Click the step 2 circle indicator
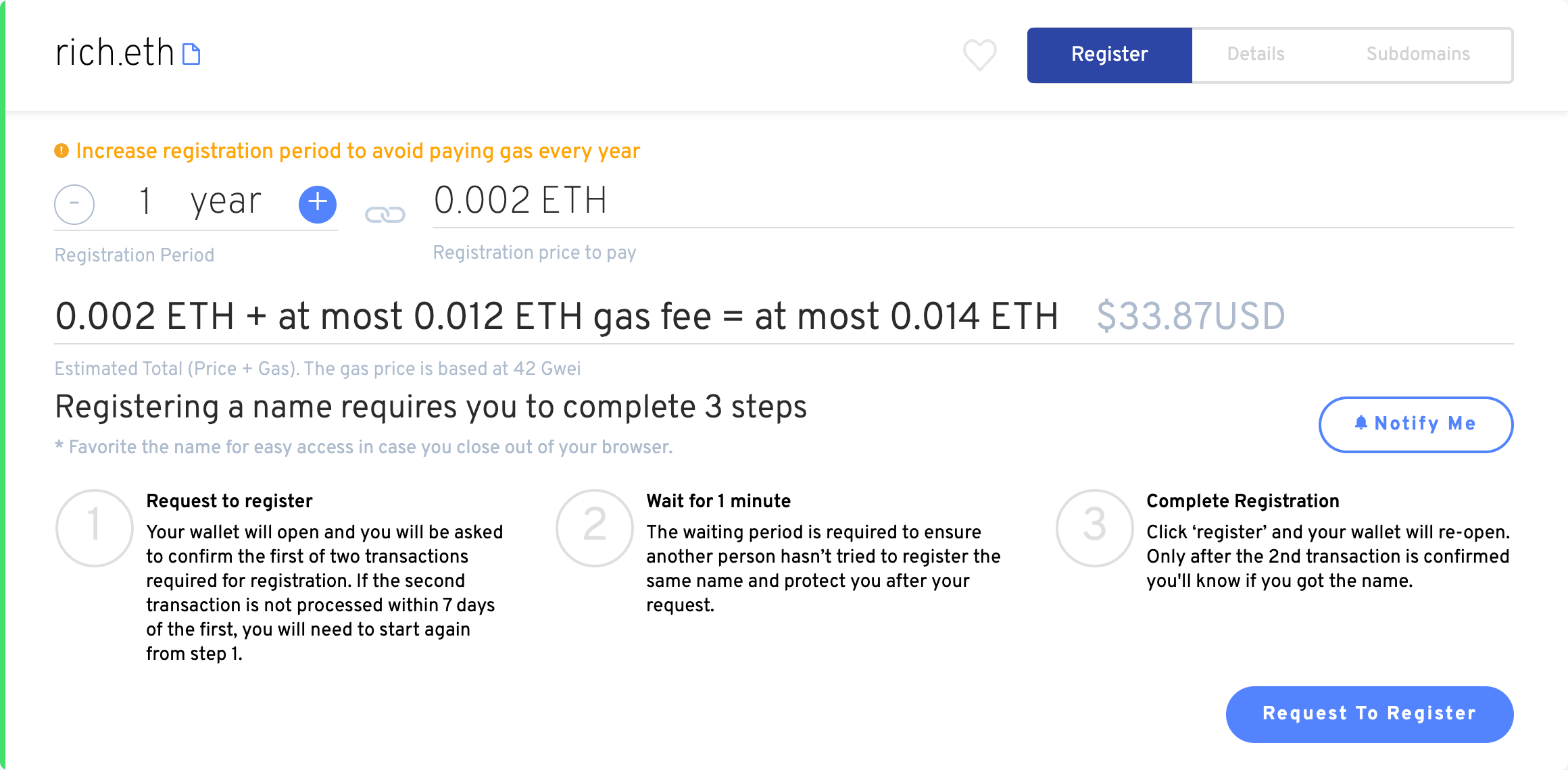Viewport: 1568px width, 770px height. coord(595,528)
